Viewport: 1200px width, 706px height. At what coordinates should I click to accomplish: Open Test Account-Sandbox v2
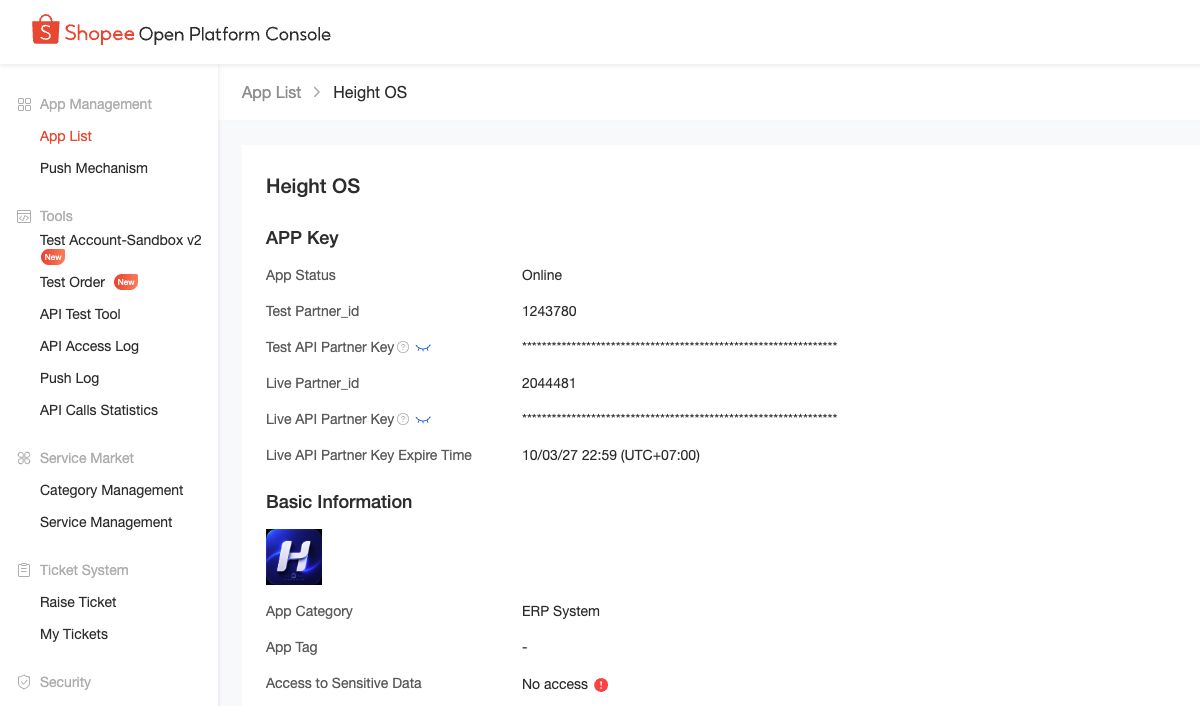121,240
